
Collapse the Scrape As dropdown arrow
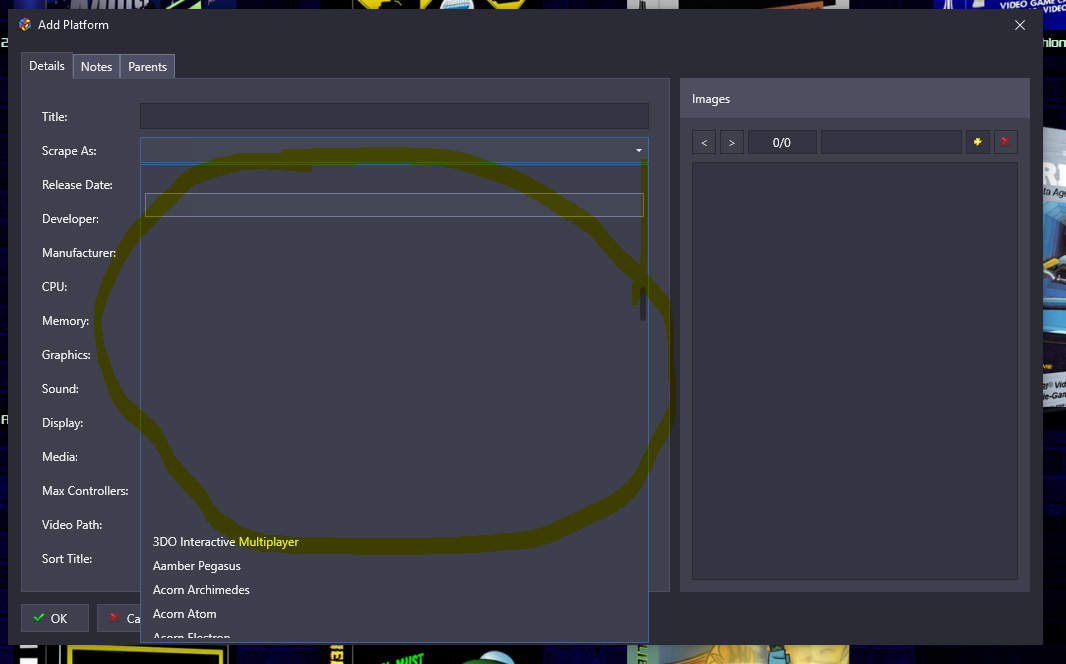coord(638,150)
